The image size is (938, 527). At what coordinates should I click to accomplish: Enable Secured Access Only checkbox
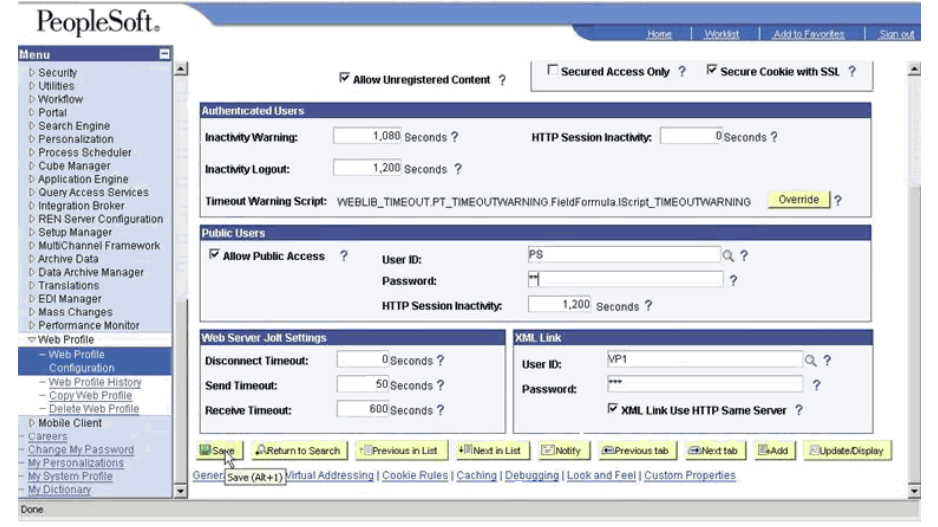tap(553, 70)
